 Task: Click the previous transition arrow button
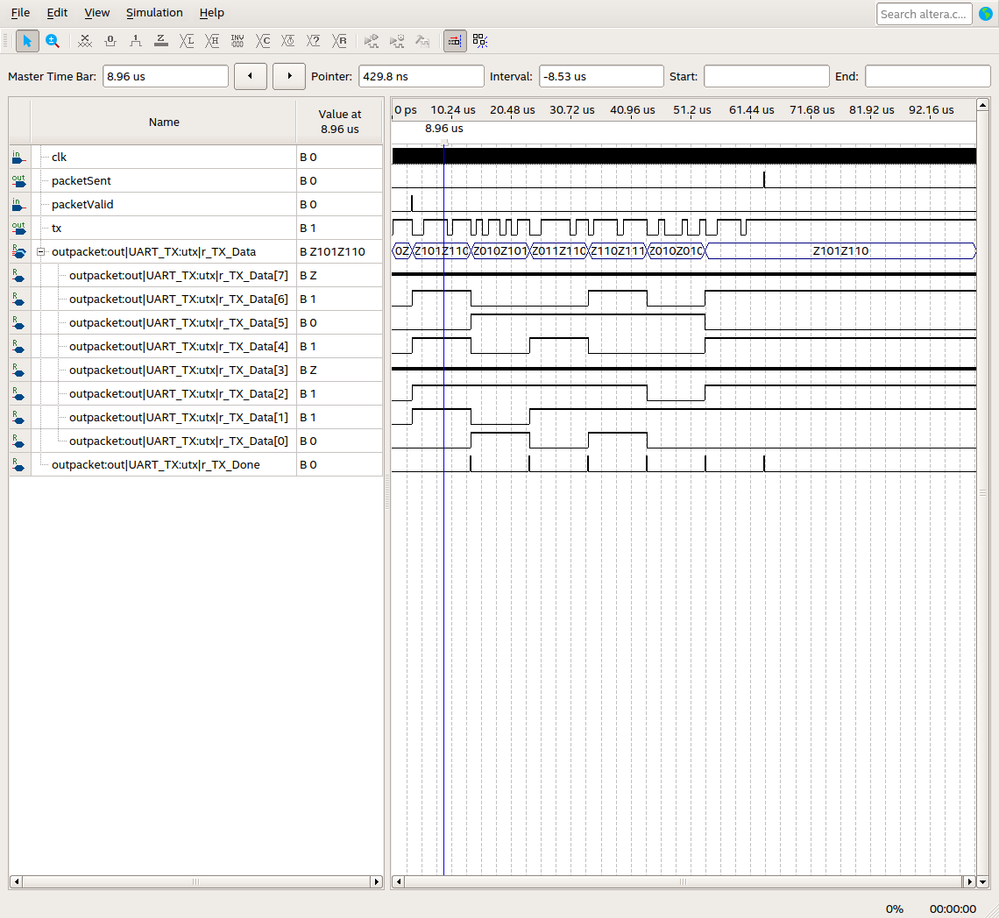click(x=249, y=76)
